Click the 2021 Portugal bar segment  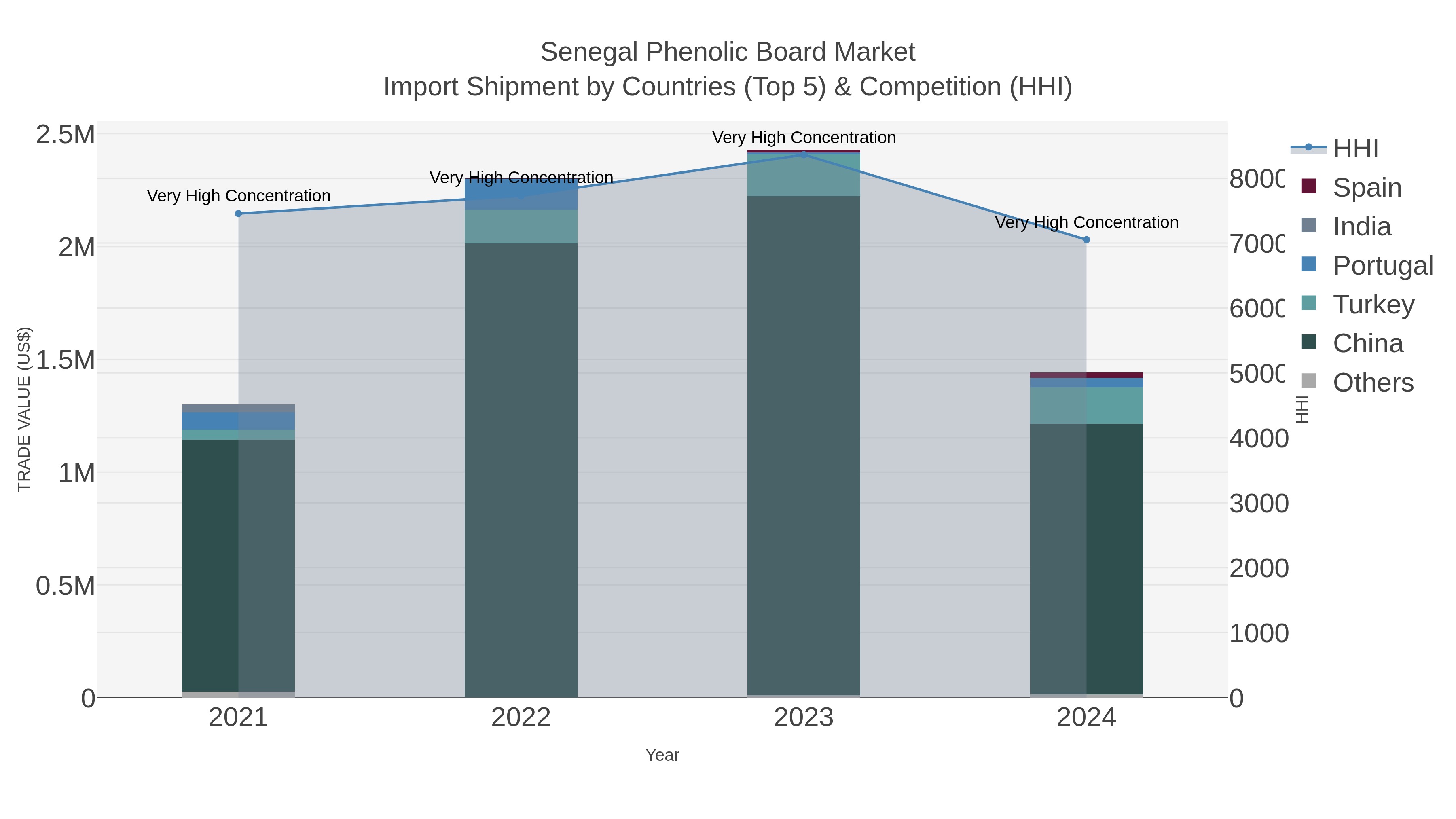(239, 421)
